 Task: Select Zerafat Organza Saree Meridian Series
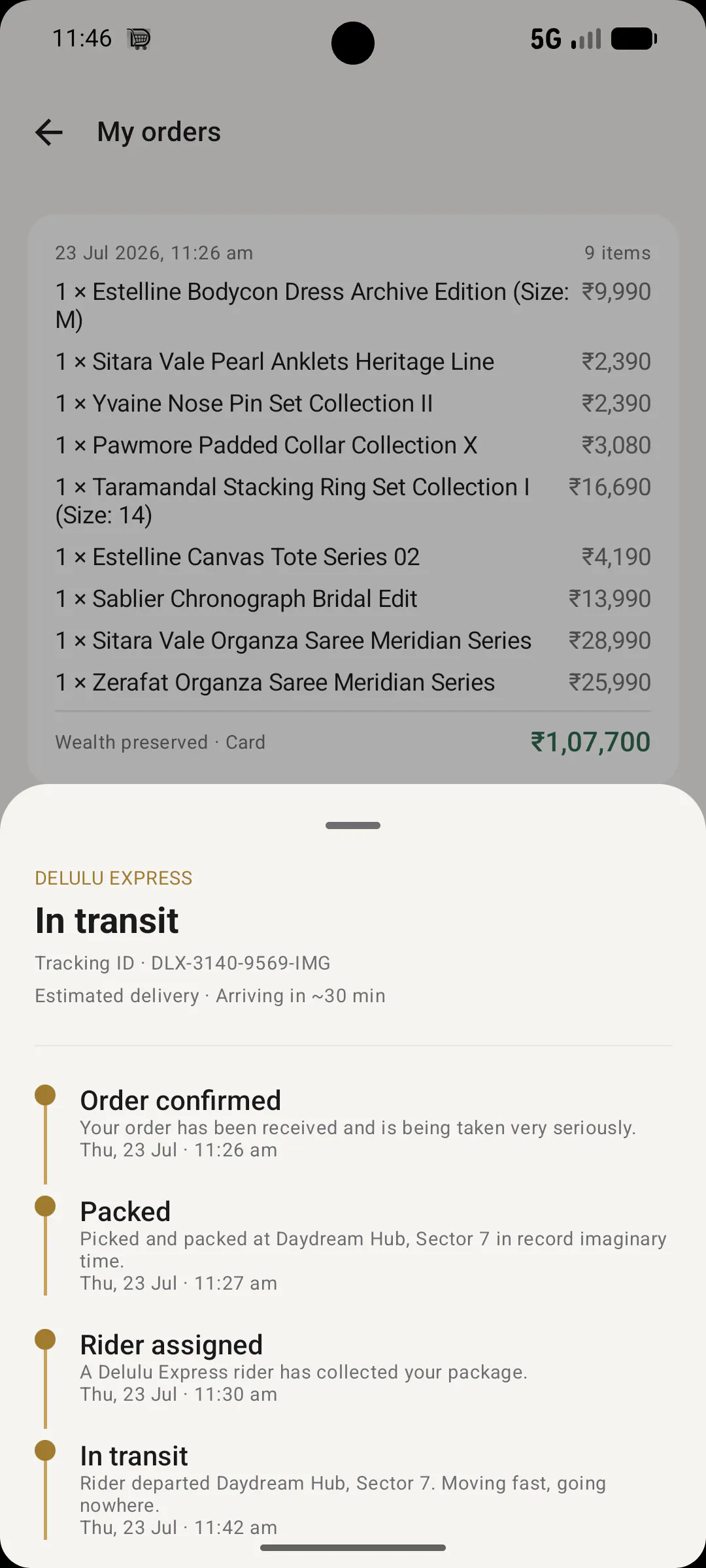(353, 682)
